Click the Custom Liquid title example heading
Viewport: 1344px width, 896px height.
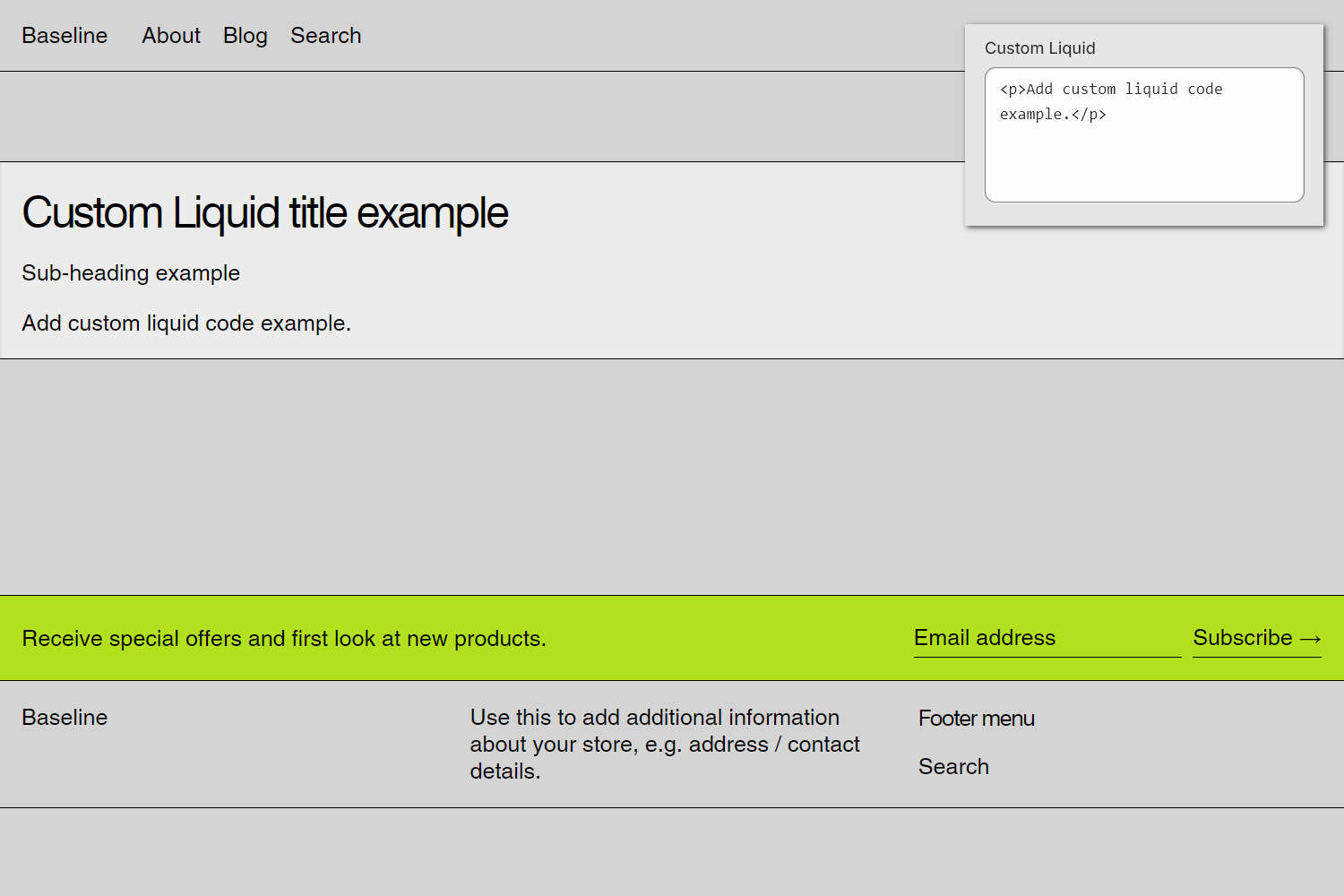tap(265, 212)
